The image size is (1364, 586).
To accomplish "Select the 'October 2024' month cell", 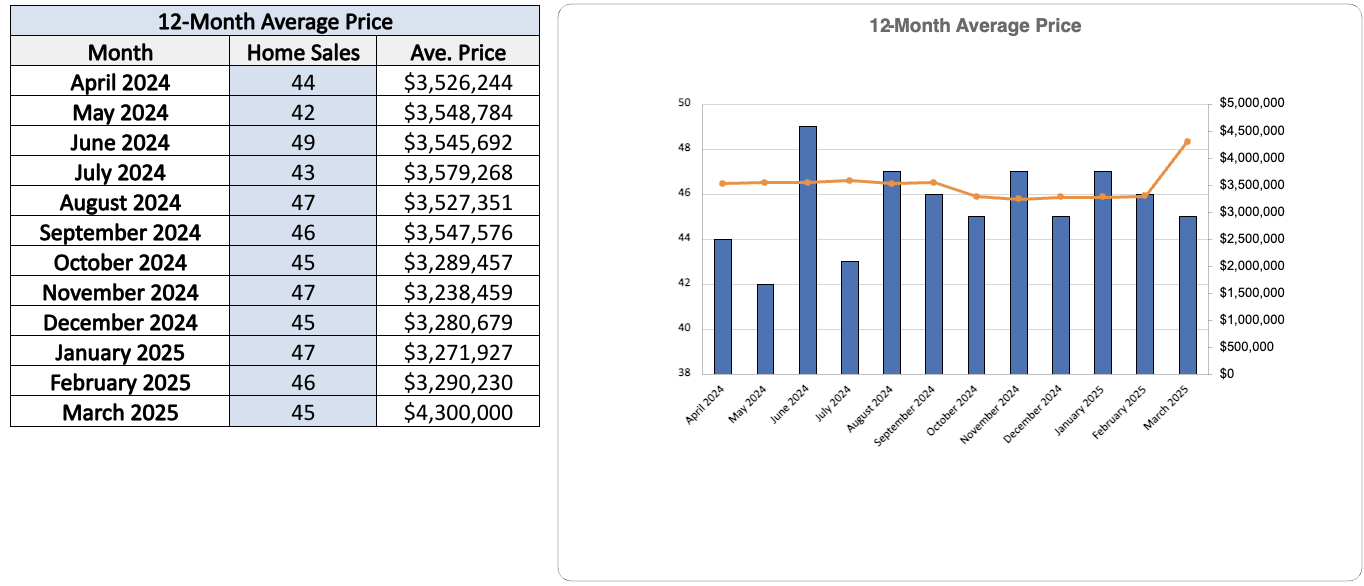I will pyautogui.click(x=120, y=262).
